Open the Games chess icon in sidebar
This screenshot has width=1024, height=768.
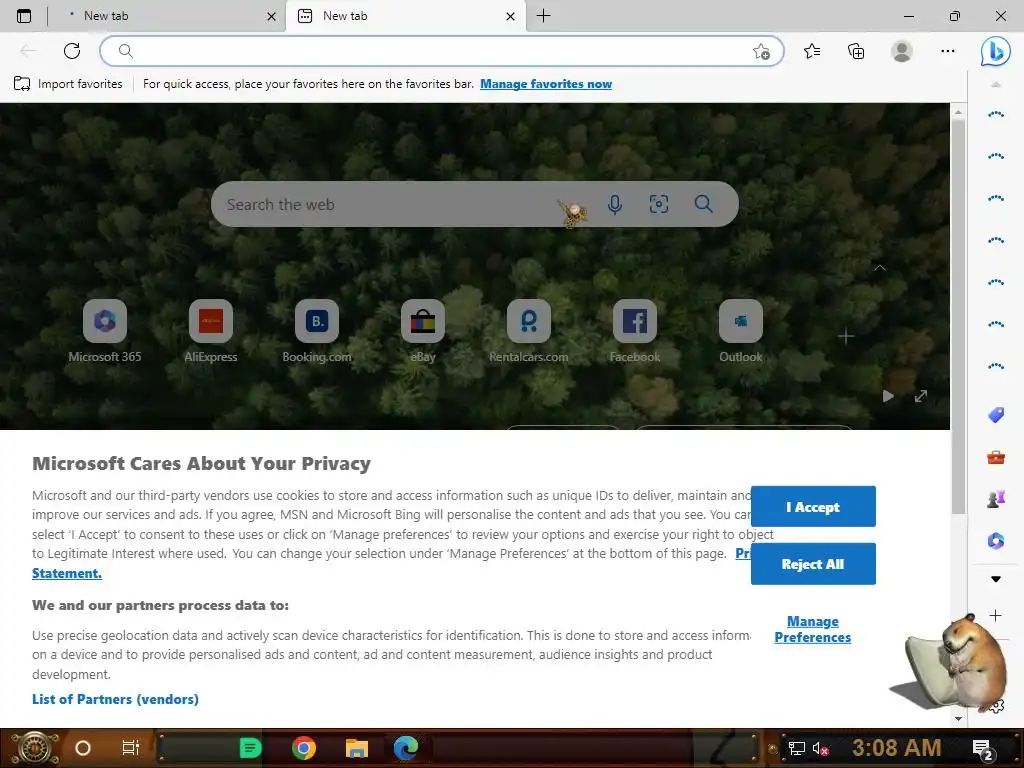tap(995, 499)
